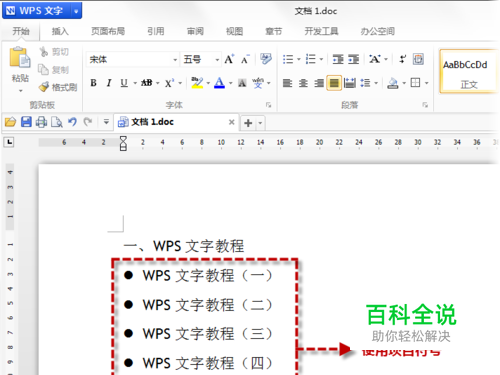The image size is (500, 375).
Task: Close the 文档 1.doc document tab
Action: point(232,122)
